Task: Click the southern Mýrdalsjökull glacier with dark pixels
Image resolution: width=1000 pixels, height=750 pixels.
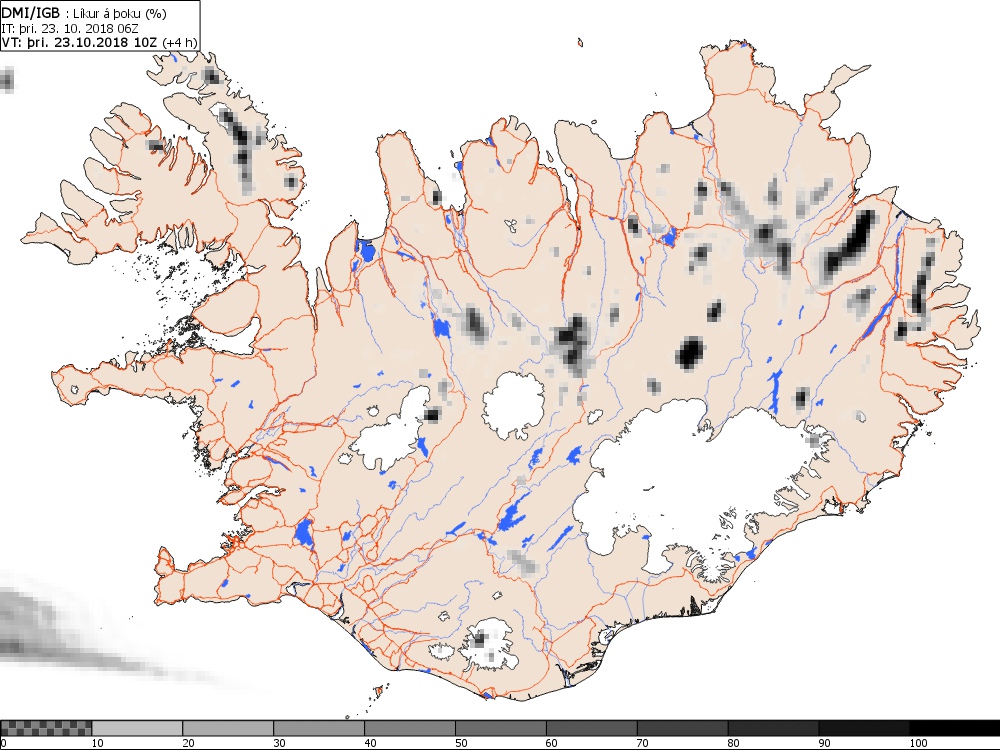Action: tap(489, 644)
